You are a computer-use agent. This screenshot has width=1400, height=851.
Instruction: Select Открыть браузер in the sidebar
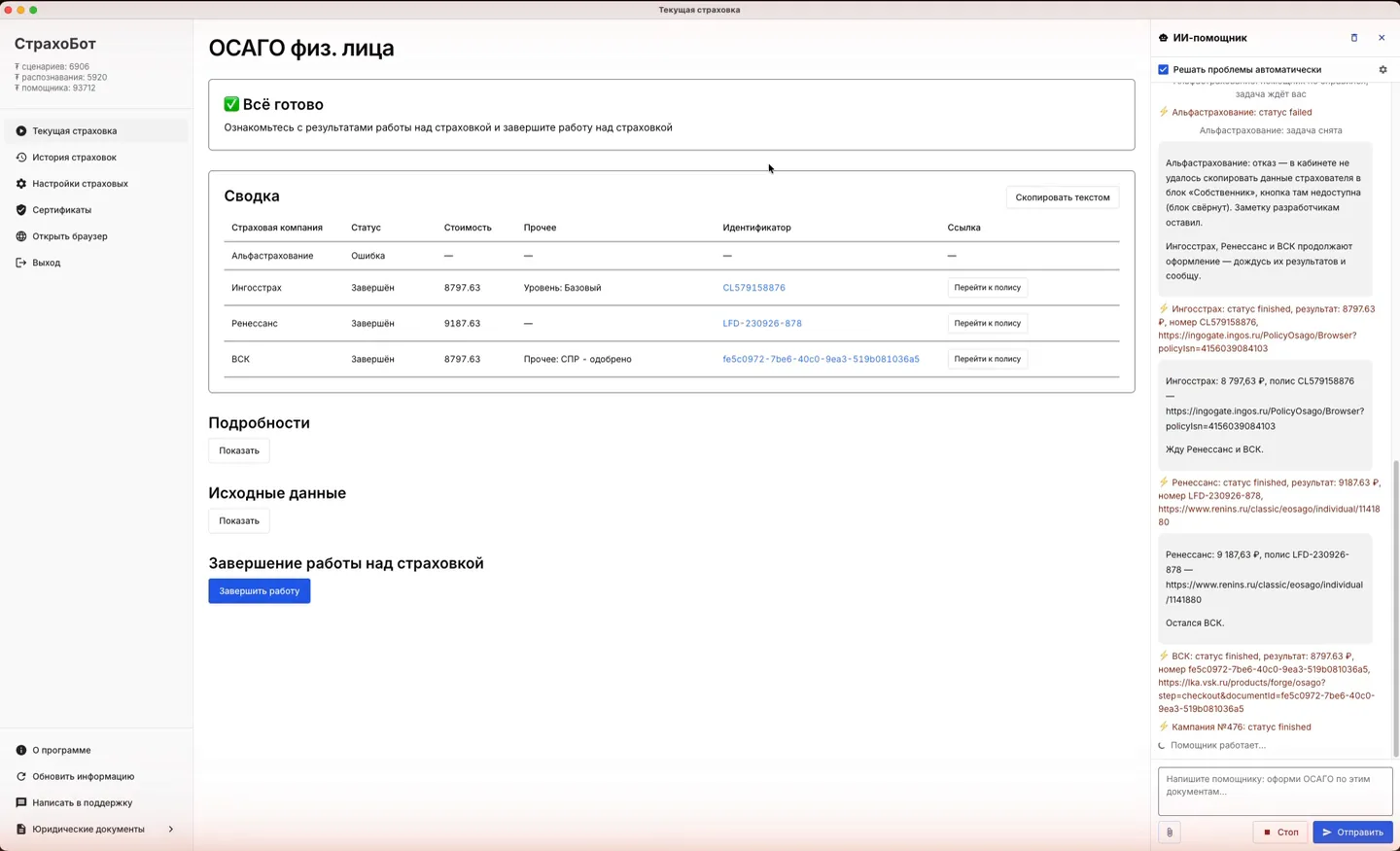(96, 236)
